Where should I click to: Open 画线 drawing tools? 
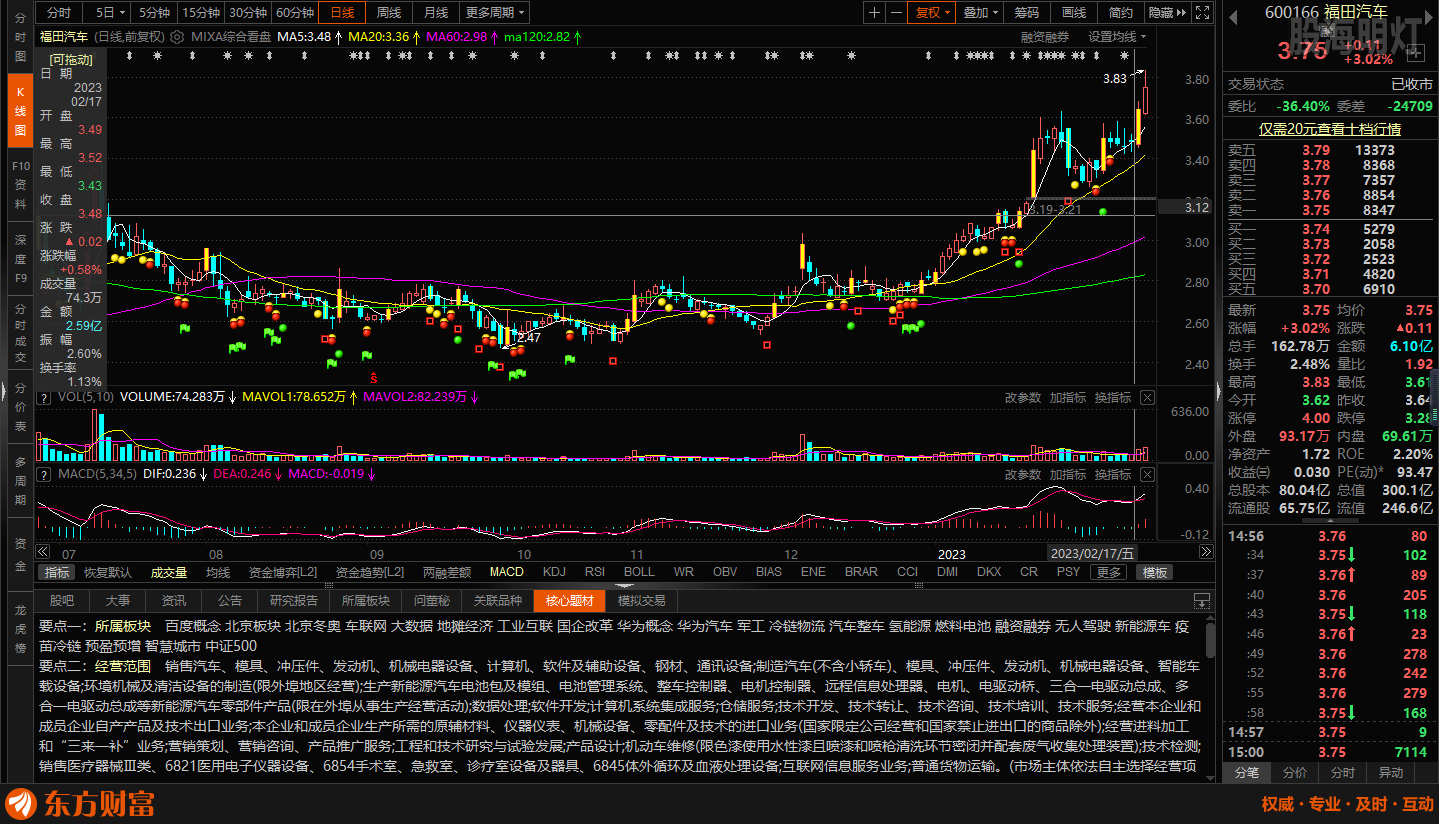click(x=1074, y=12)
